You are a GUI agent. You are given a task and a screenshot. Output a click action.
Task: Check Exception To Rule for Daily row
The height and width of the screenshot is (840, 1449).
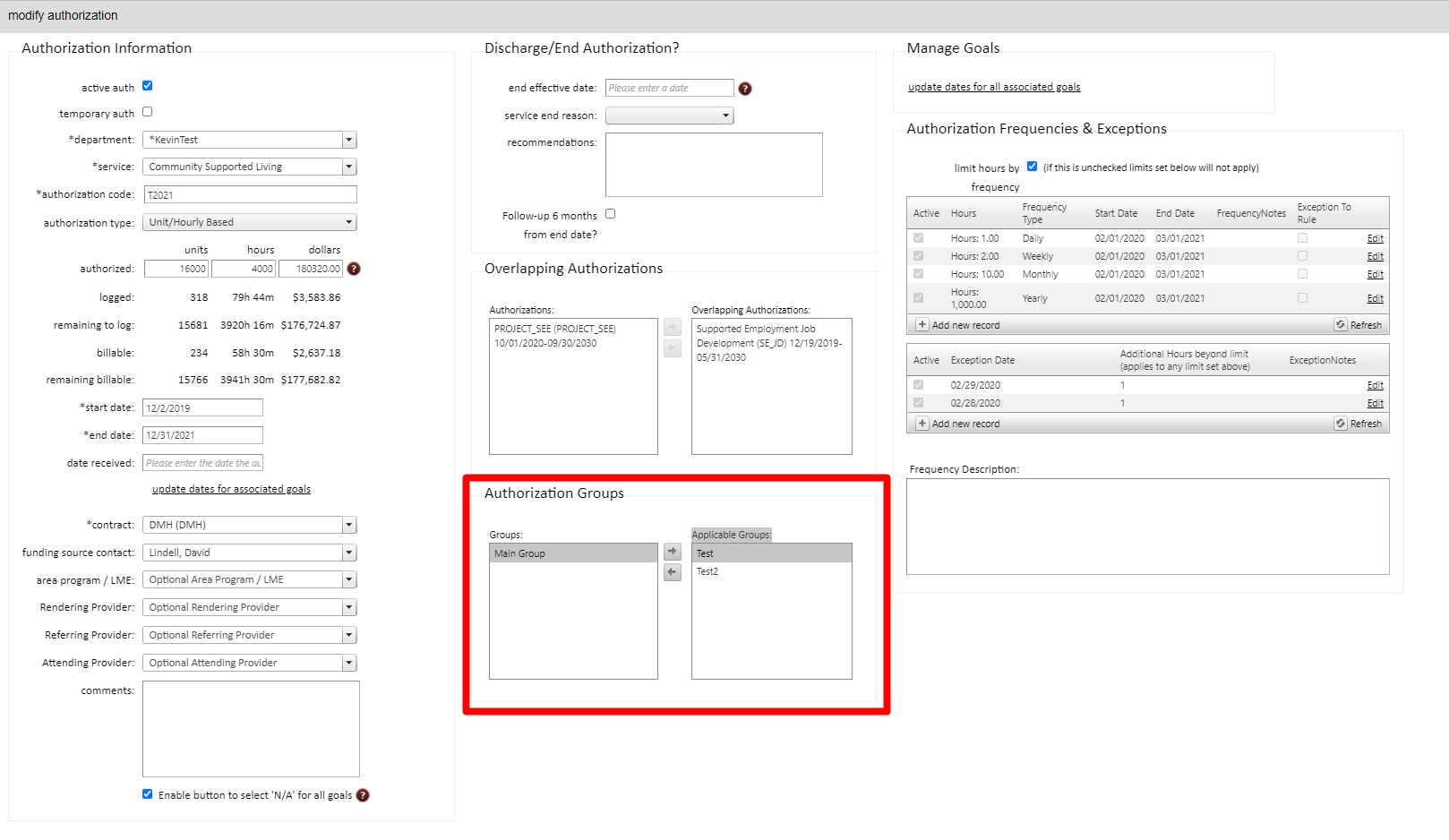[1303, 238]
